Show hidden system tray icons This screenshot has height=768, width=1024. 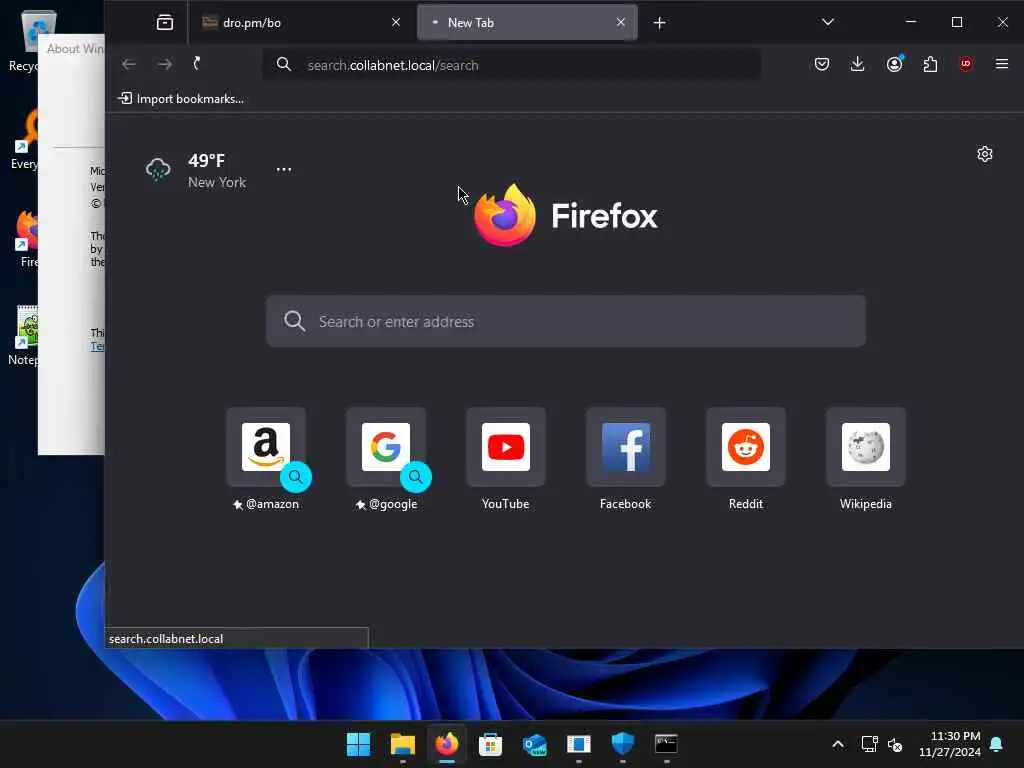[838, 744]
